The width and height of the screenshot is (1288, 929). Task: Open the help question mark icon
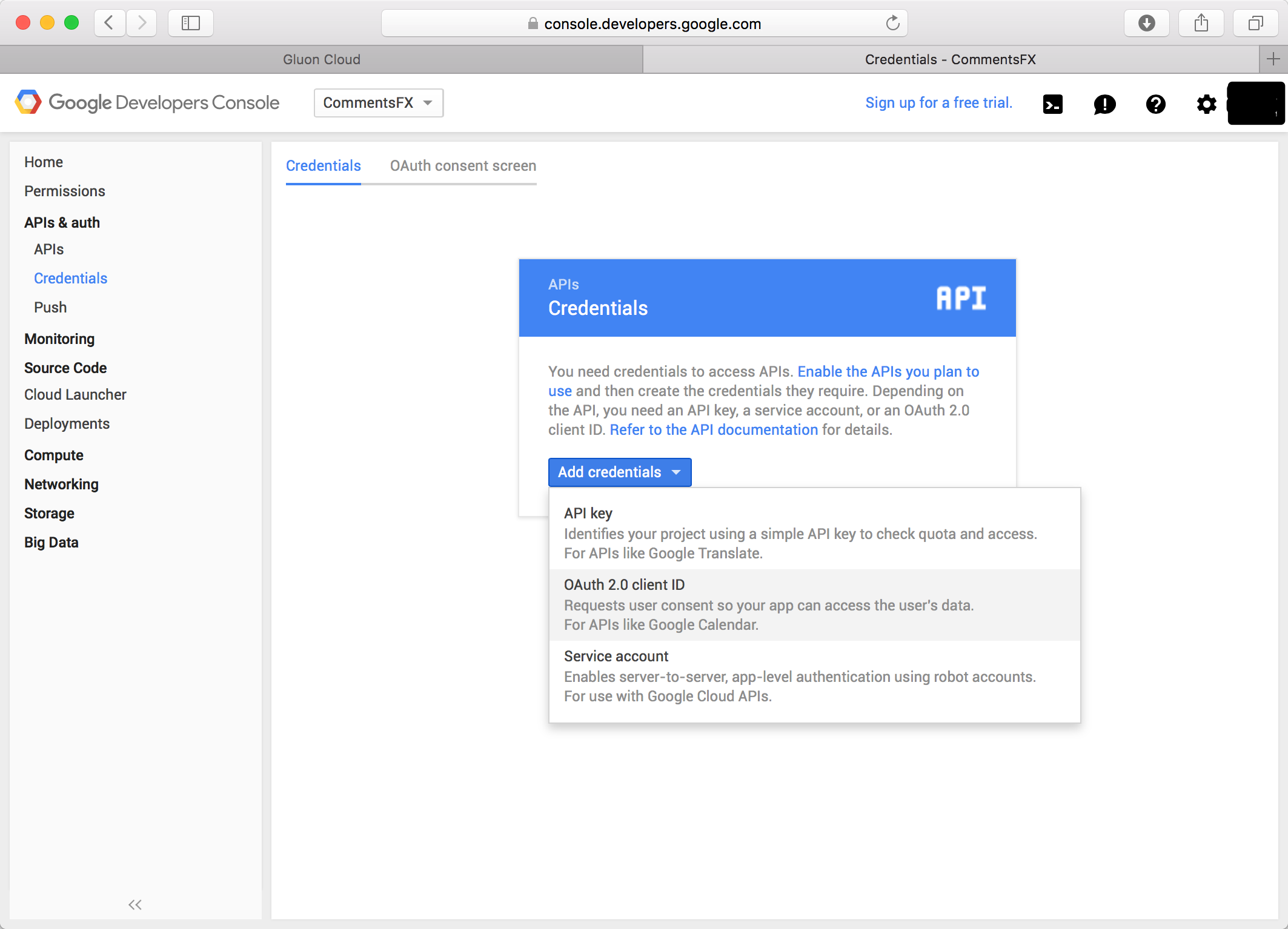(x=1155, y=104)
